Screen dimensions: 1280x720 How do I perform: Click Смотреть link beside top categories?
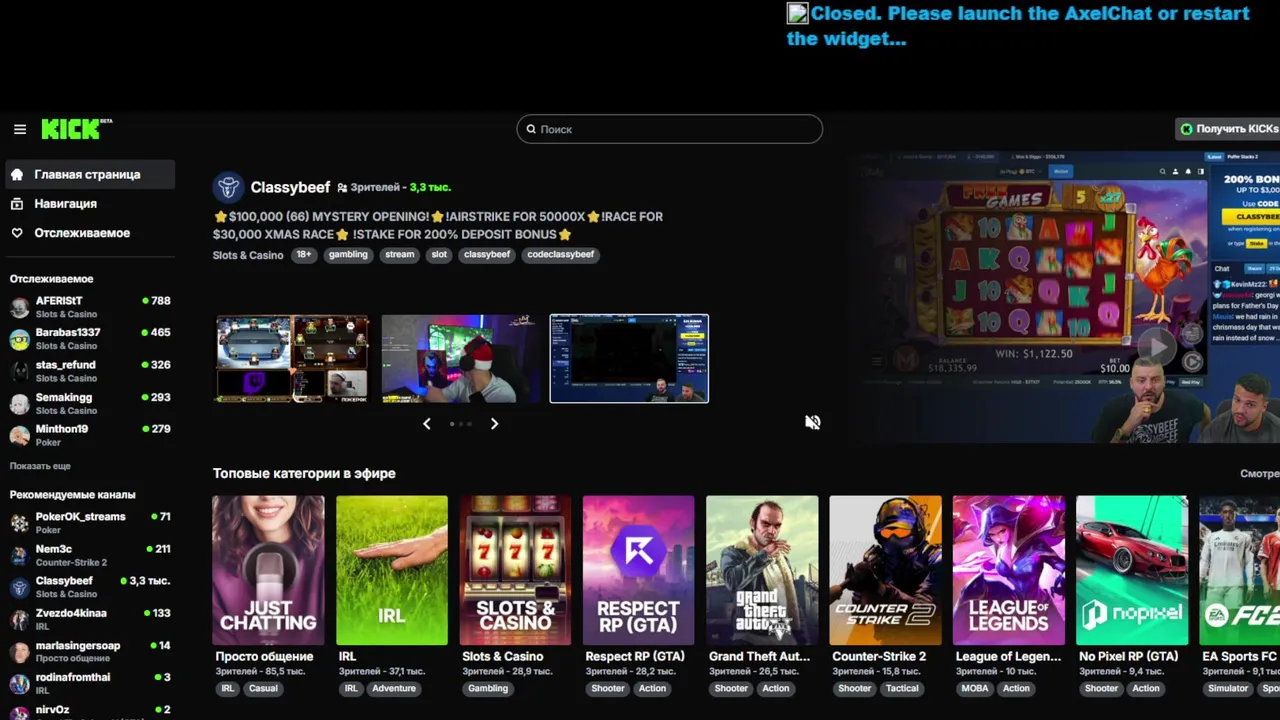(x=1259, y=474)
